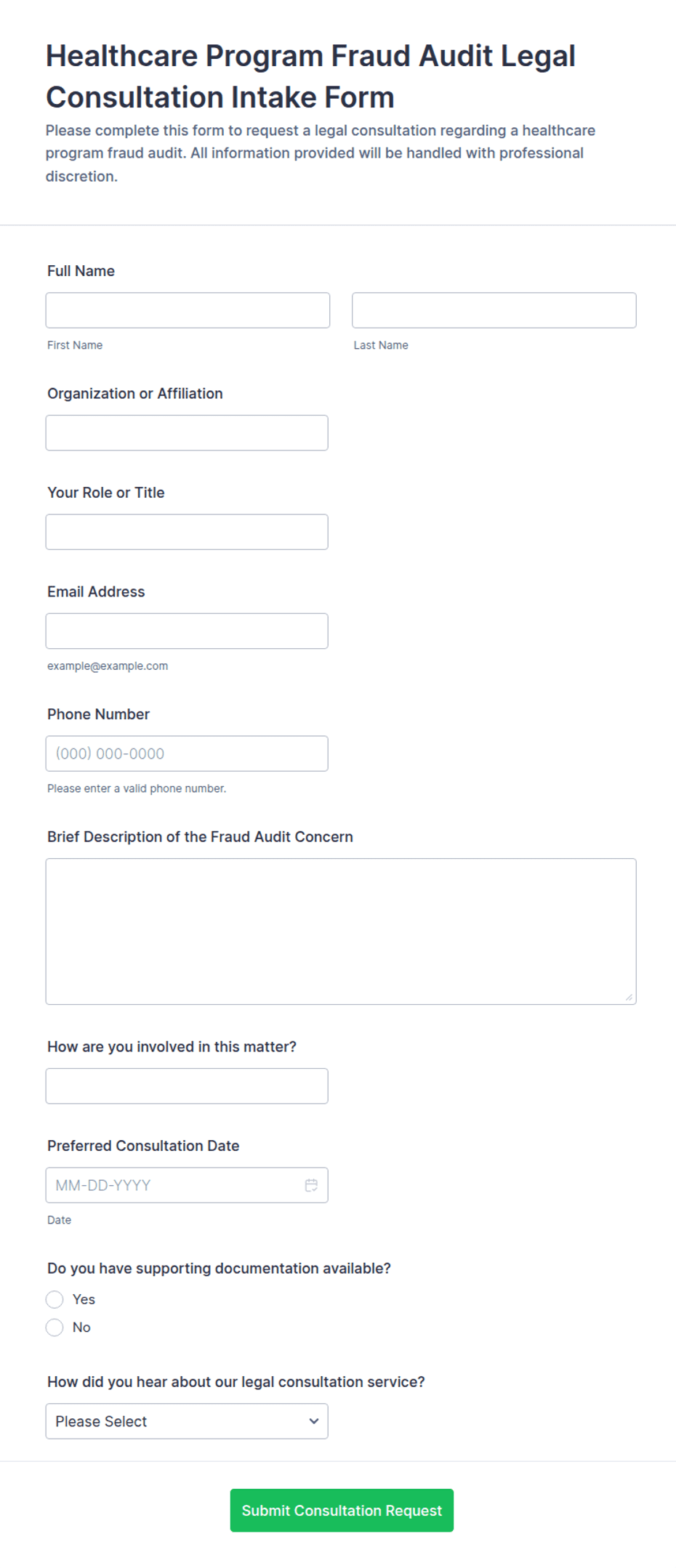Click the dropdown chevron arrow
676x1568 pixels.
[314, 1421]
